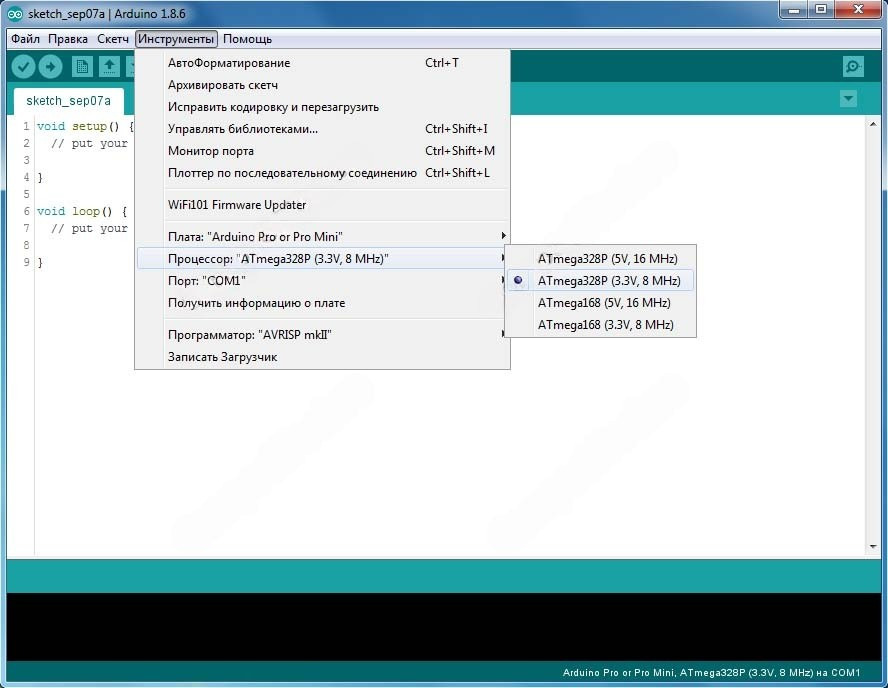Click the Open sketch icon
Screen dimensions: 888x688
tap(109, 67)
